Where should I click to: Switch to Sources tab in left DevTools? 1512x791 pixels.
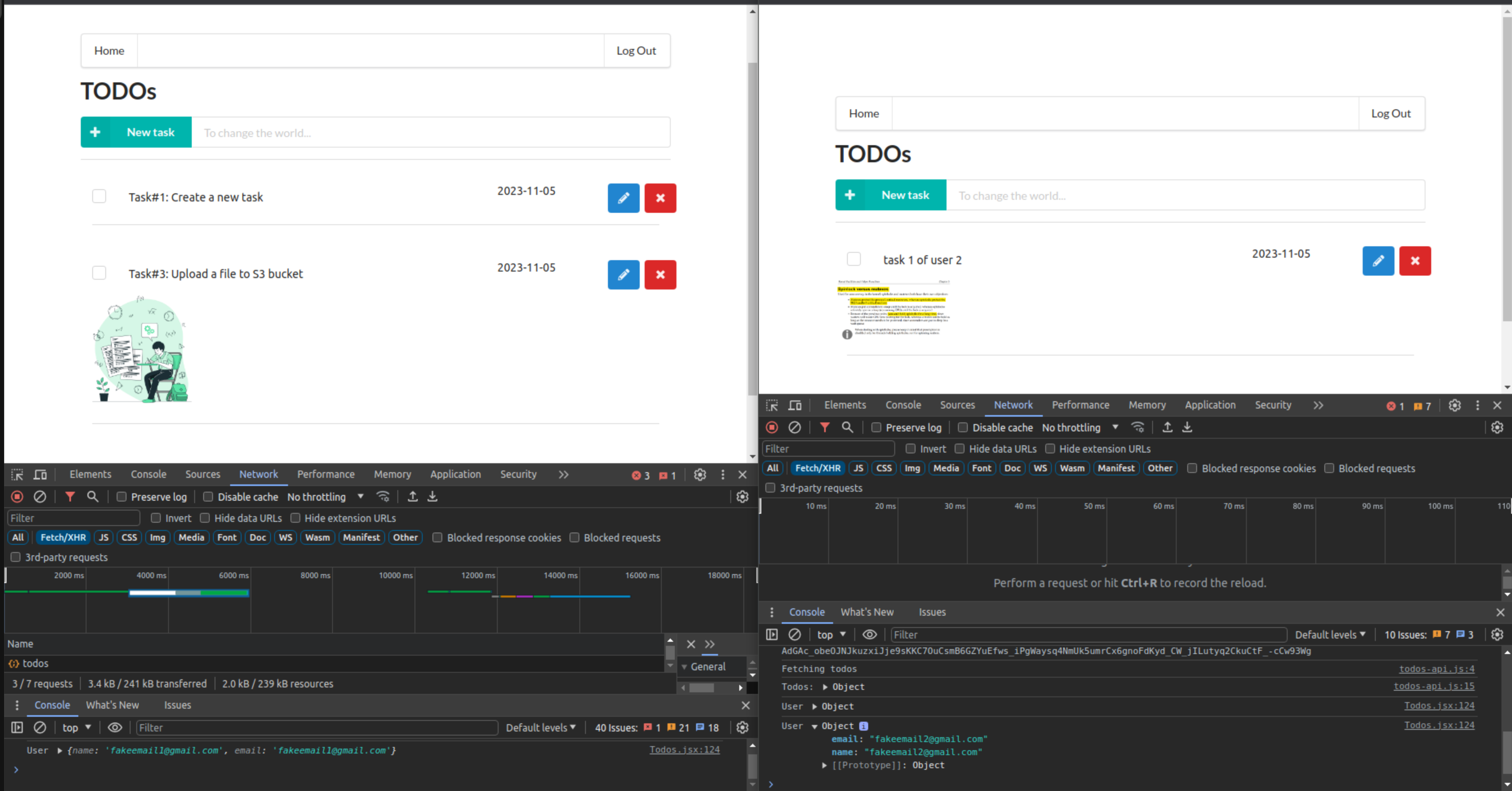click(x=202, y=475)
